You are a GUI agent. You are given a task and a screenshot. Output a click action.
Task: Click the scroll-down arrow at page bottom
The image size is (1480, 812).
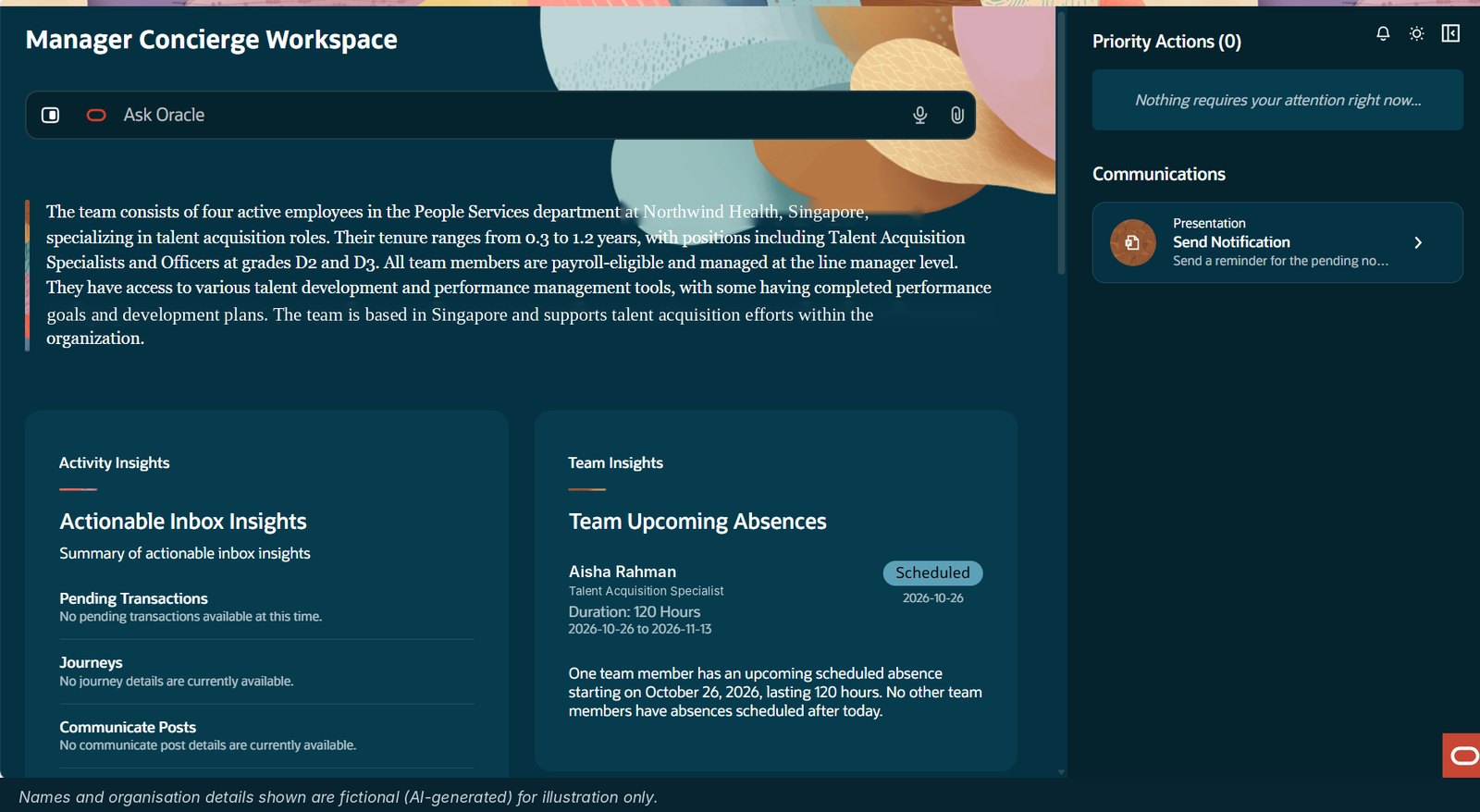coord(1061,771)
